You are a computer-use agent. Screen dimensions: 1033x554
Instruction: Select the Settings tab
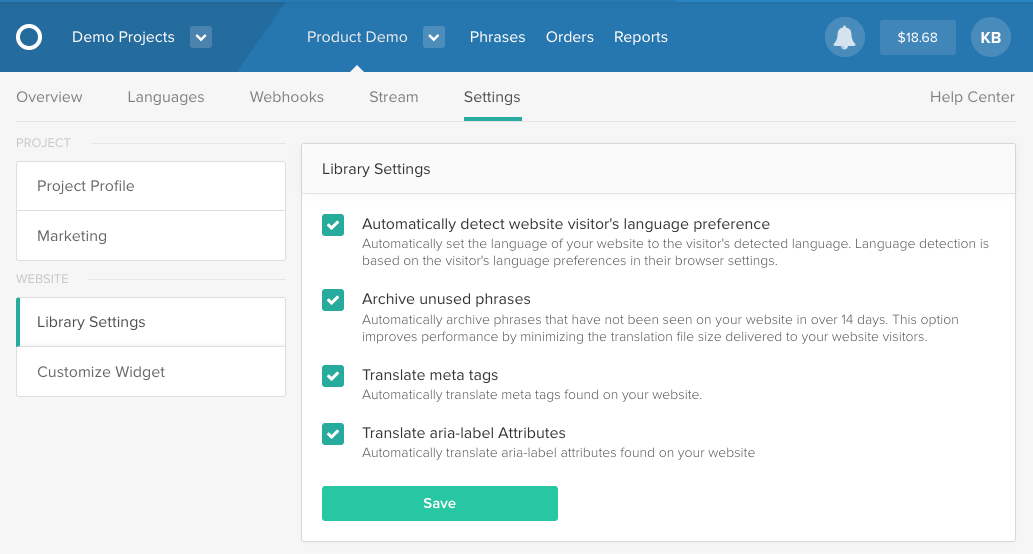(492, 97)
